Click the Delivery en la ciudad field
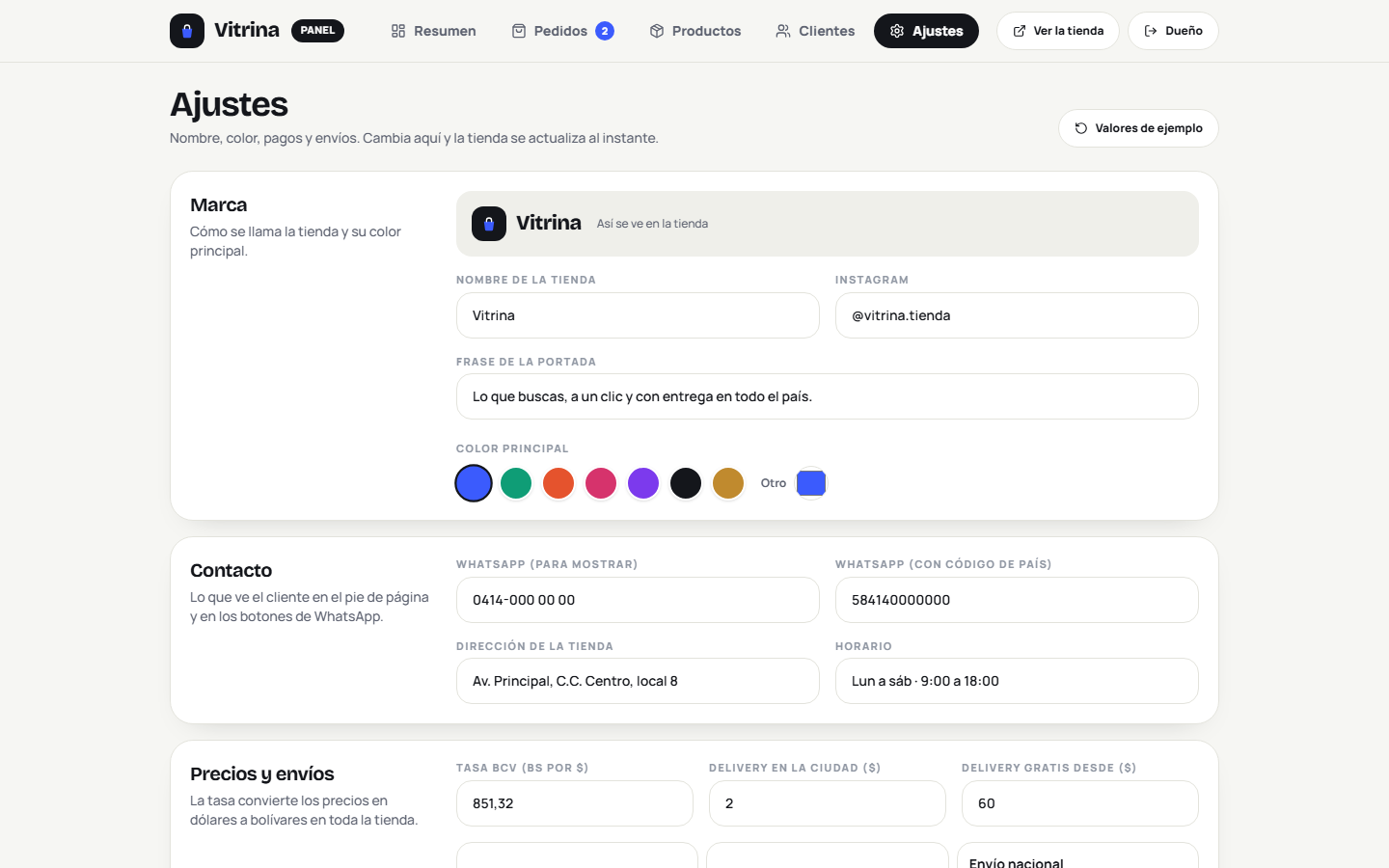 tap(828, 803)
